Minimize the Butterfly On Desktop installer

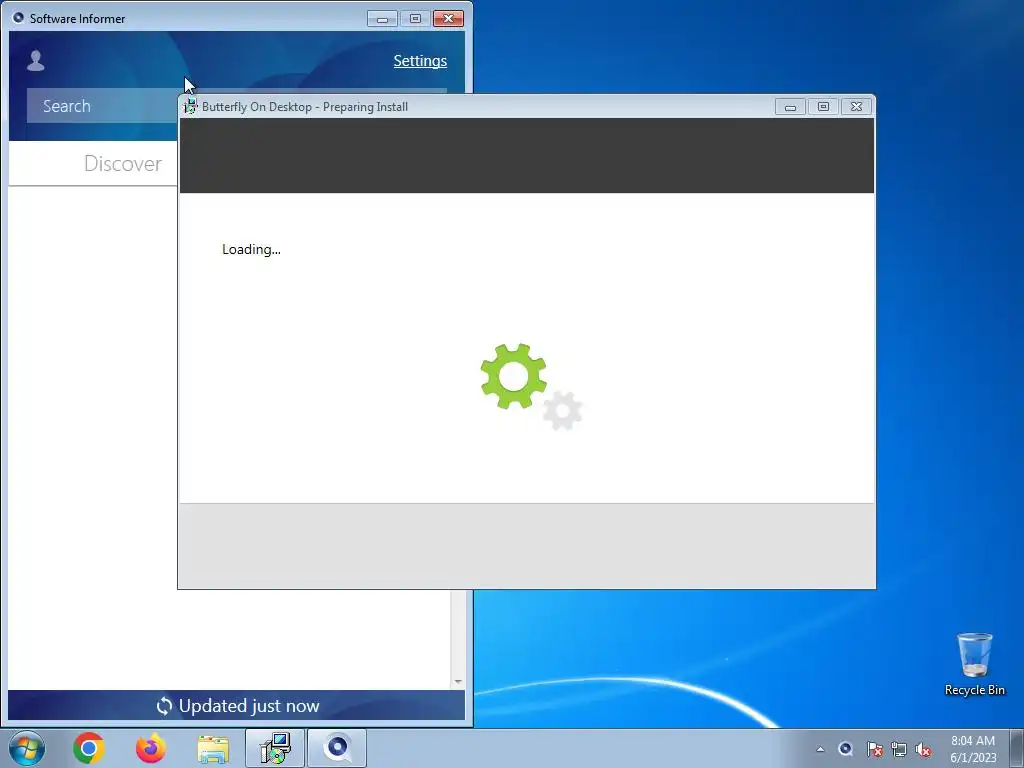coord(790,106)
